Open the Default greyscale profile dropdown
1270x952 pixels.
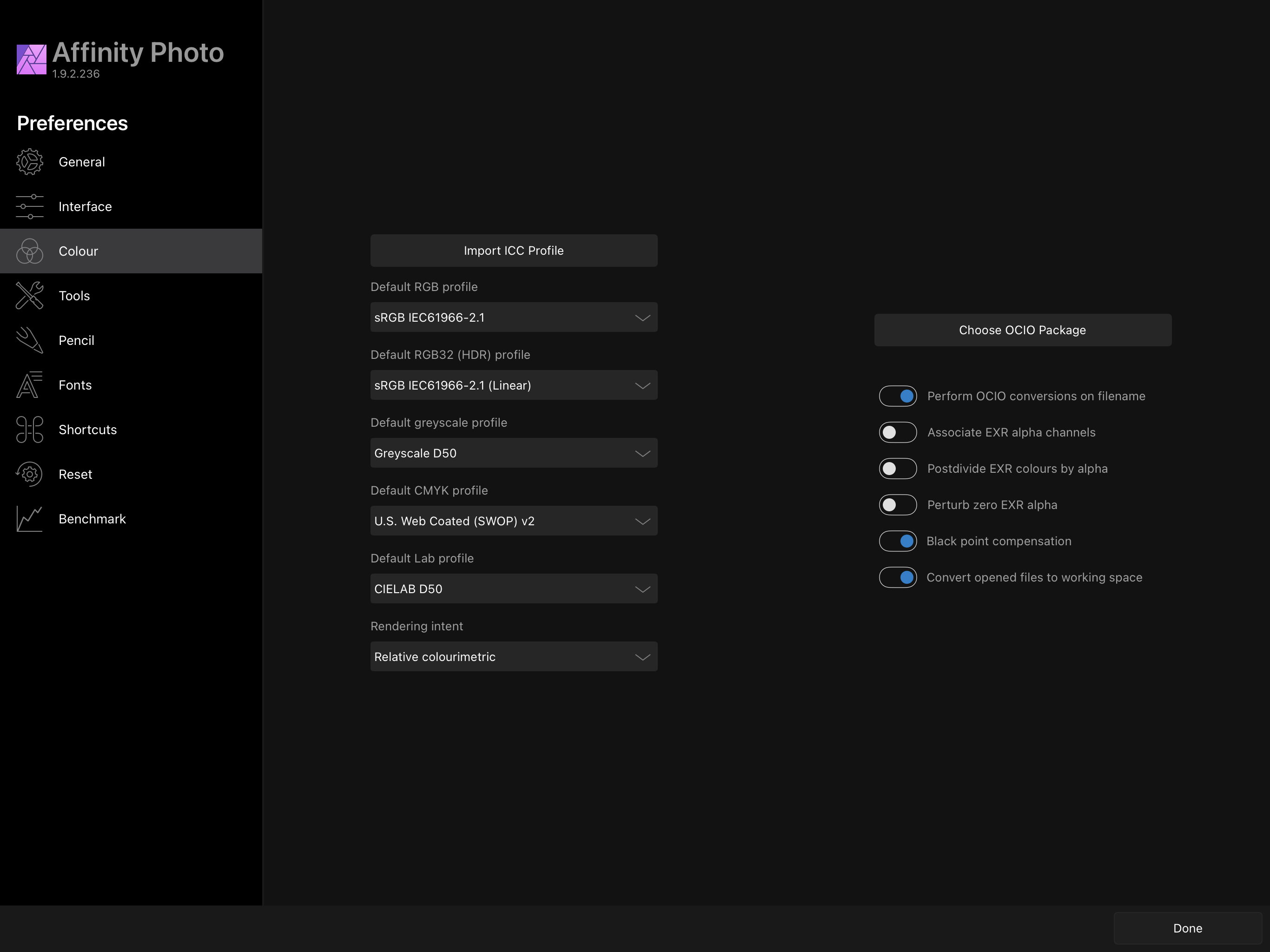click(x=514, y=453)
